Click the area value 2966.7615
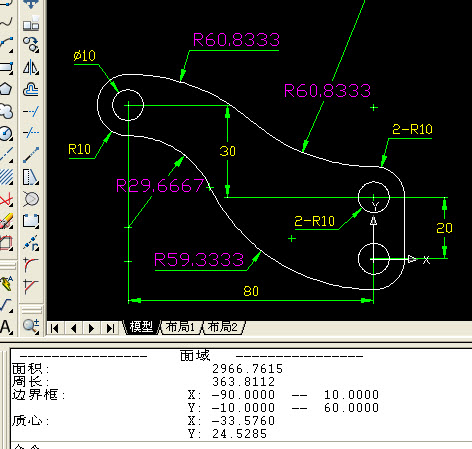The image size is (472, 449). [247, 369]
